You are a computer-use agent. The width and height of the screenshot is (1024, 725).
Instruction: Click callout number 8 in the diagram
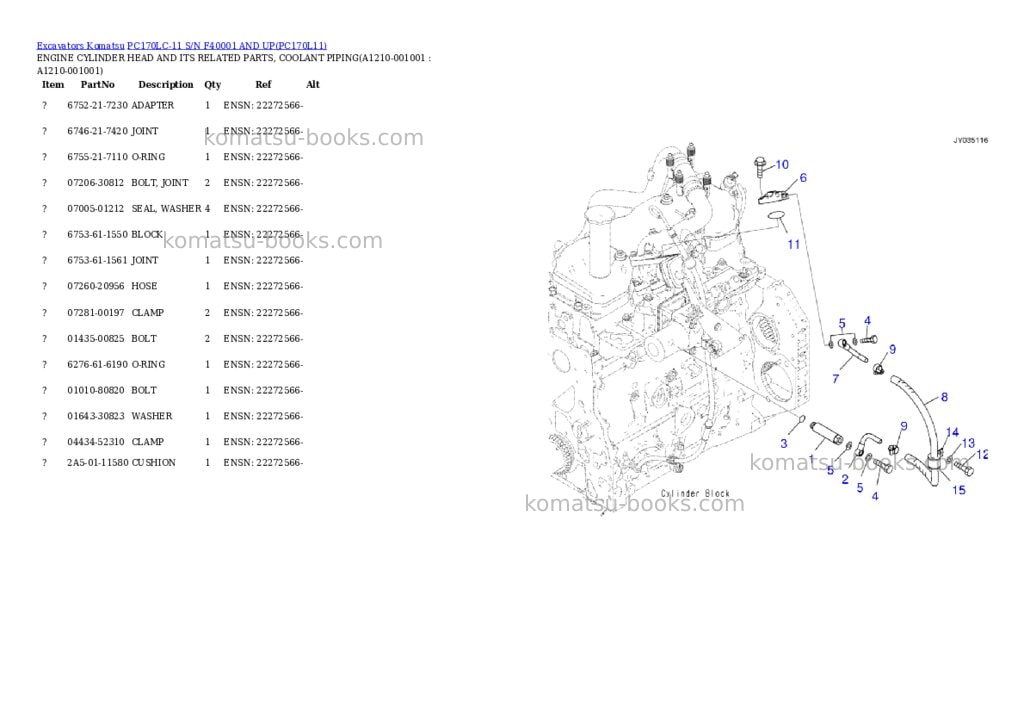point(944,397)
